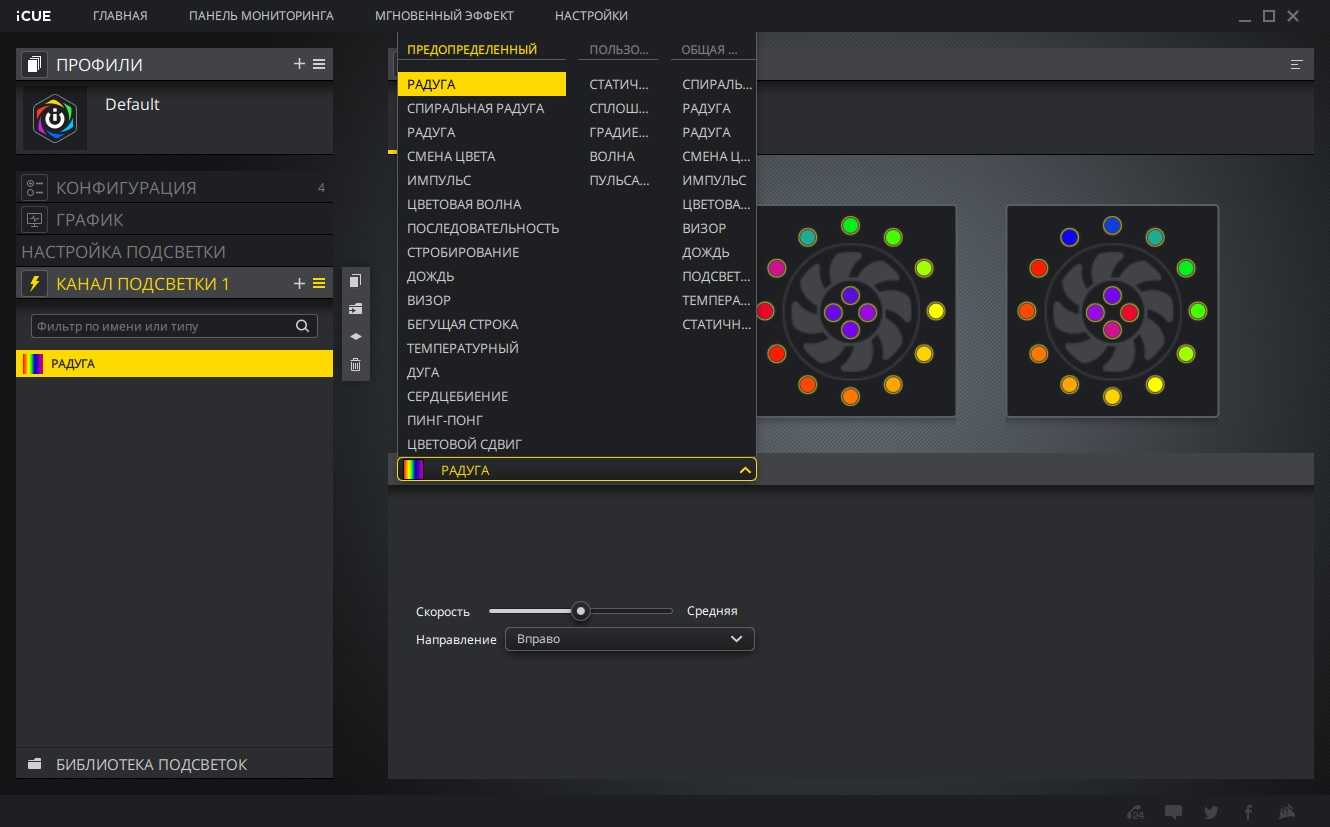The height and width of the screenshot is (827, 1330).
Task: Switch to the ПОЛЬЗО... effects tab
Action: pos(618,49)
